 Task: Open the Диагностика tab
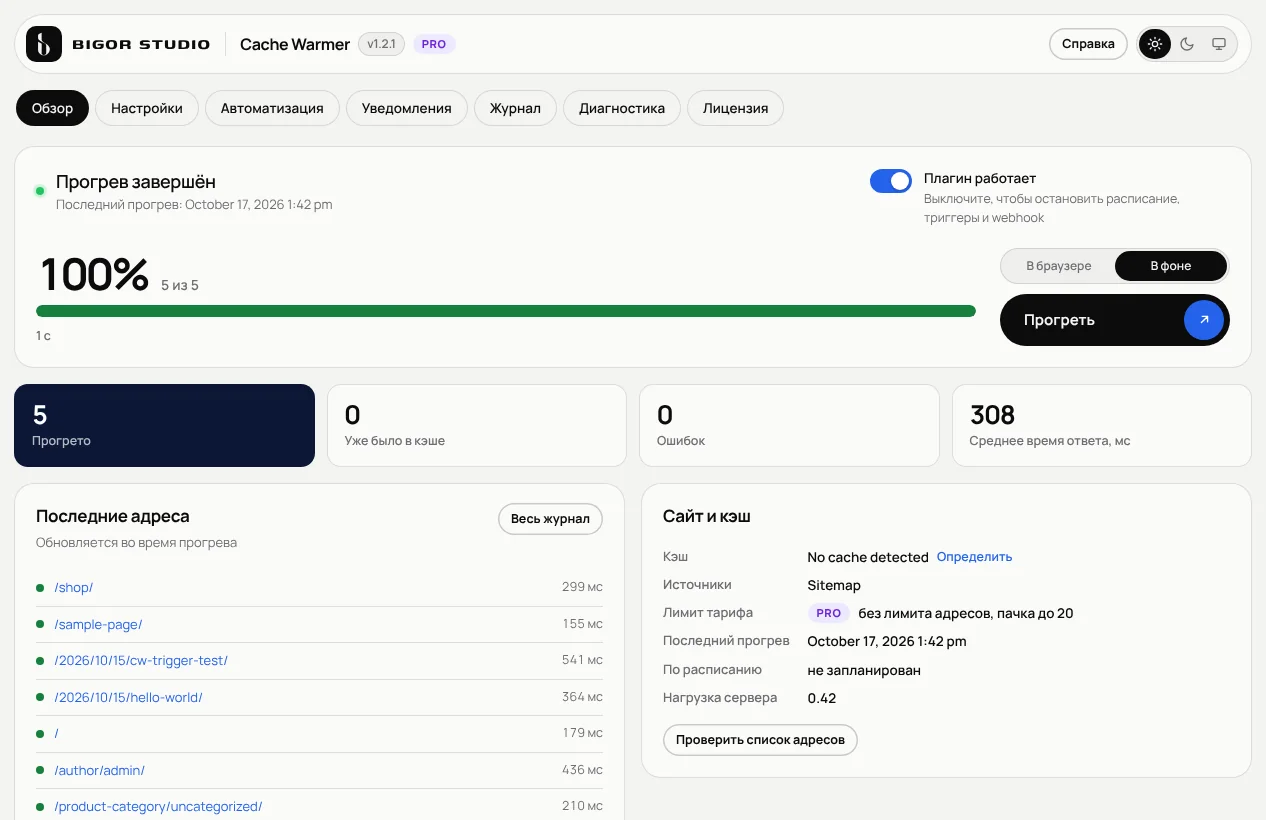[x=622, y=108]
